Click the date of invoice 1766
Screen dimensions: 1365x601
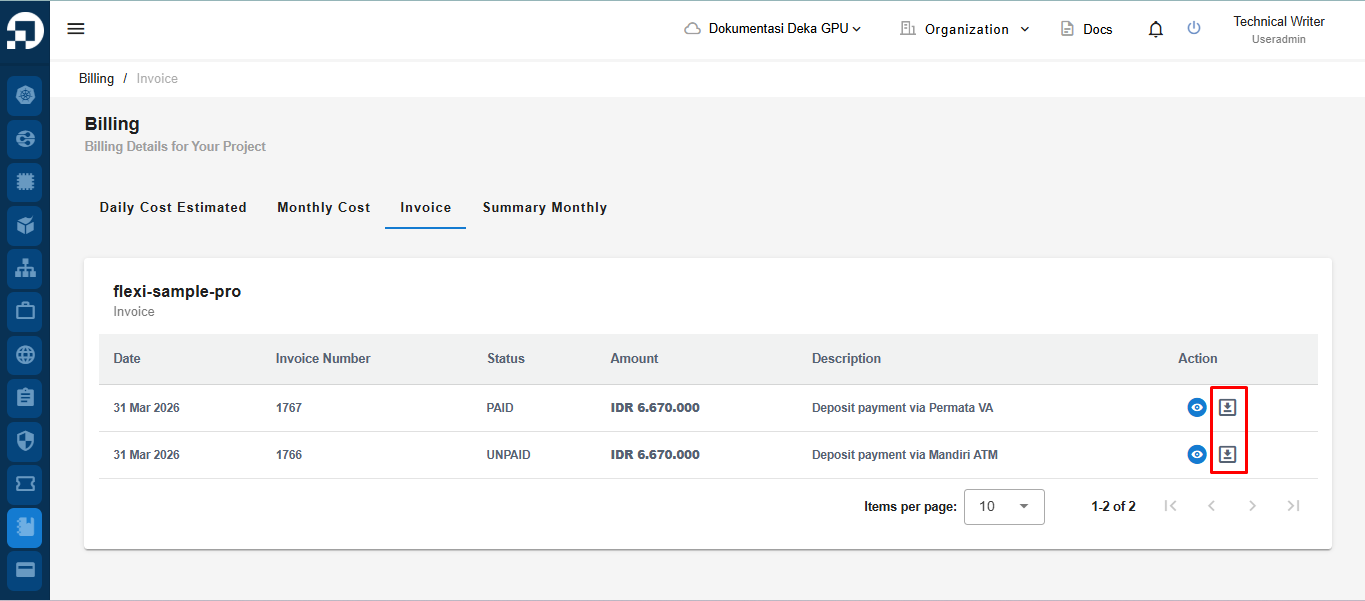click(x=147, y=455)
